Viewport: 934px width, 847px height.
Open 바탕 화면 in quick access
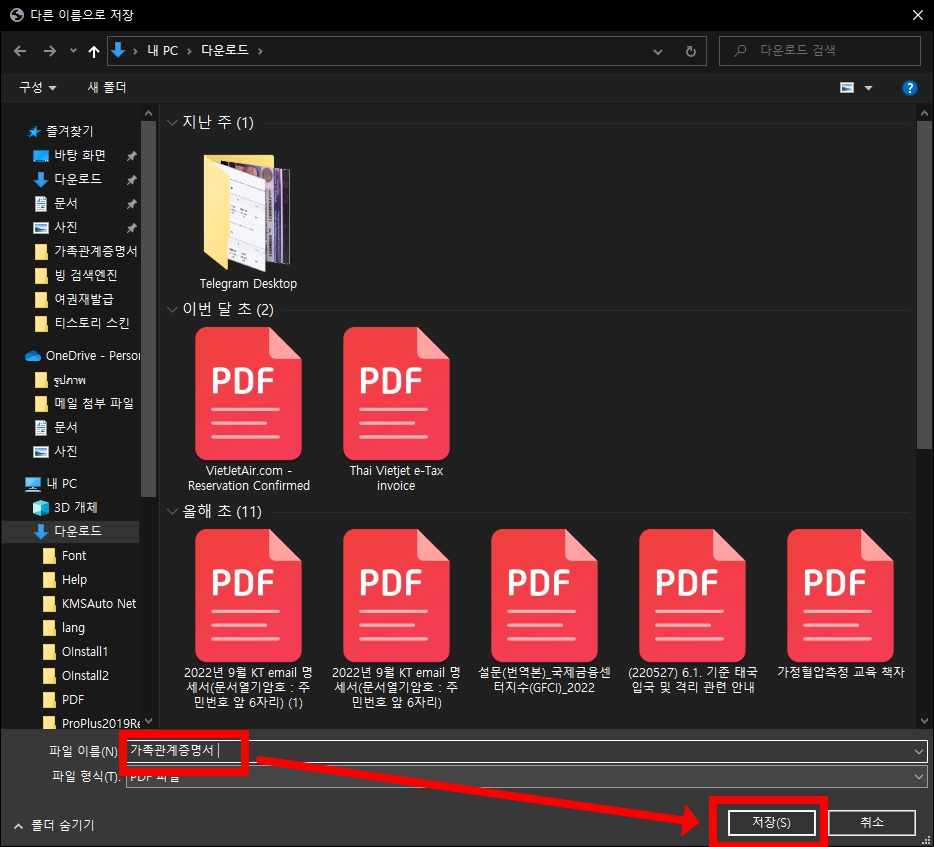(x=80, y=155)
